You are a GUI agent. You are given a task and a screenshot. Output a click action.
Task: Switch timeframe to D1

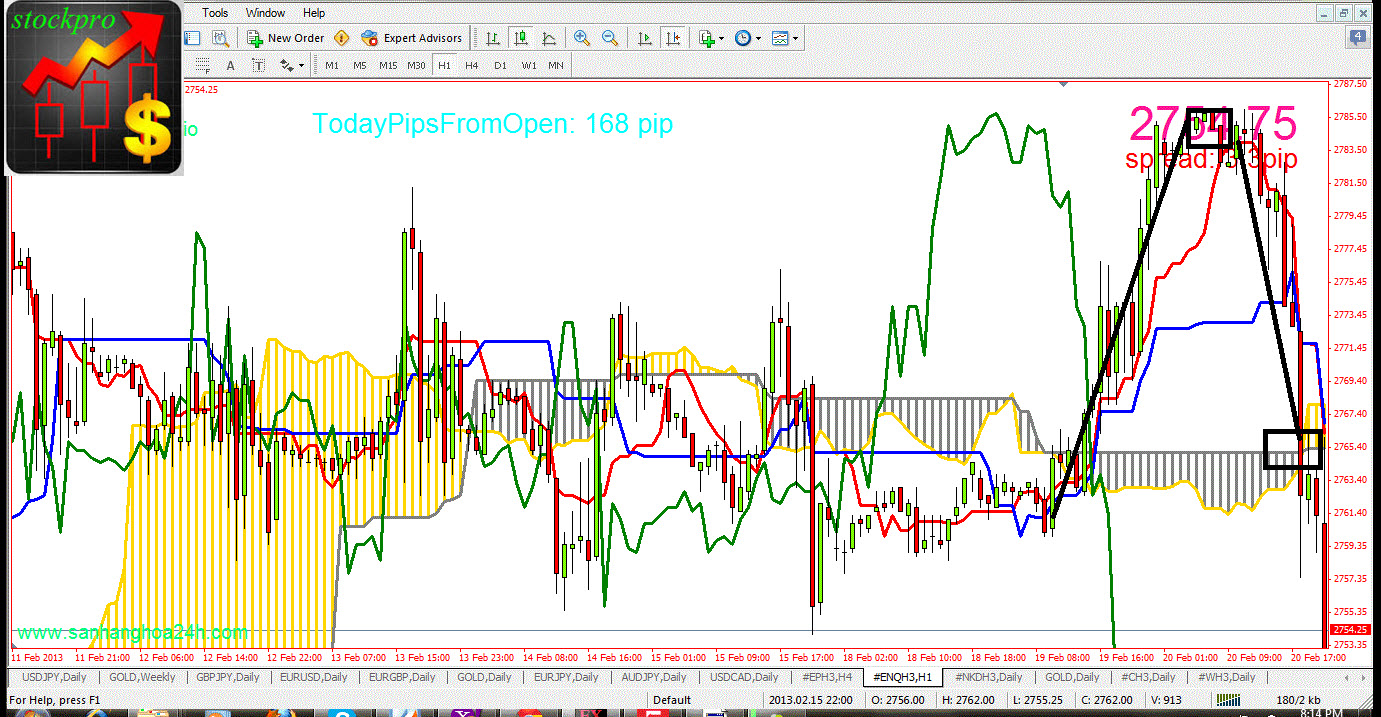coord(500,66)
